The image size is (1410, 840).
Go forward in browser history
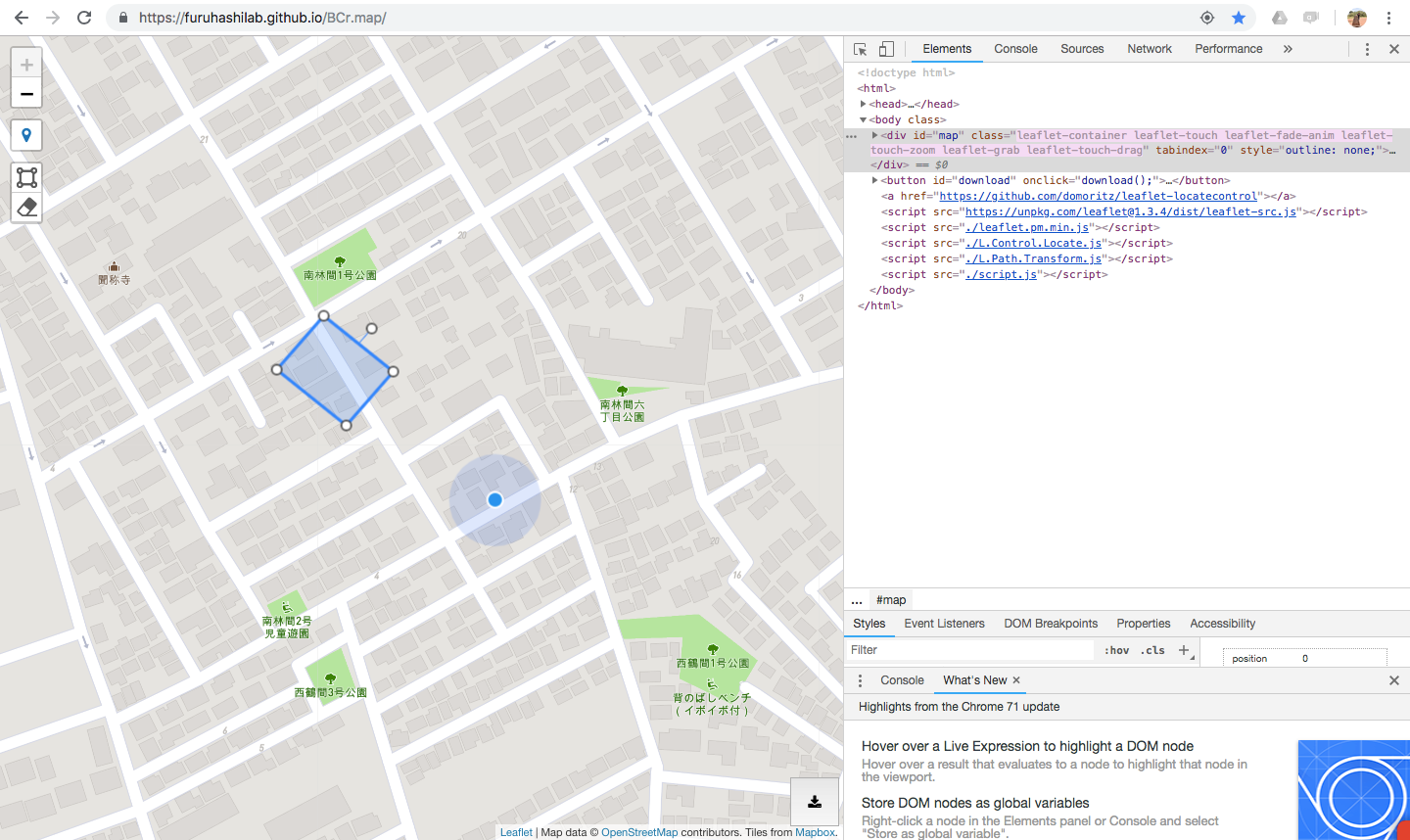click(53, 18)
